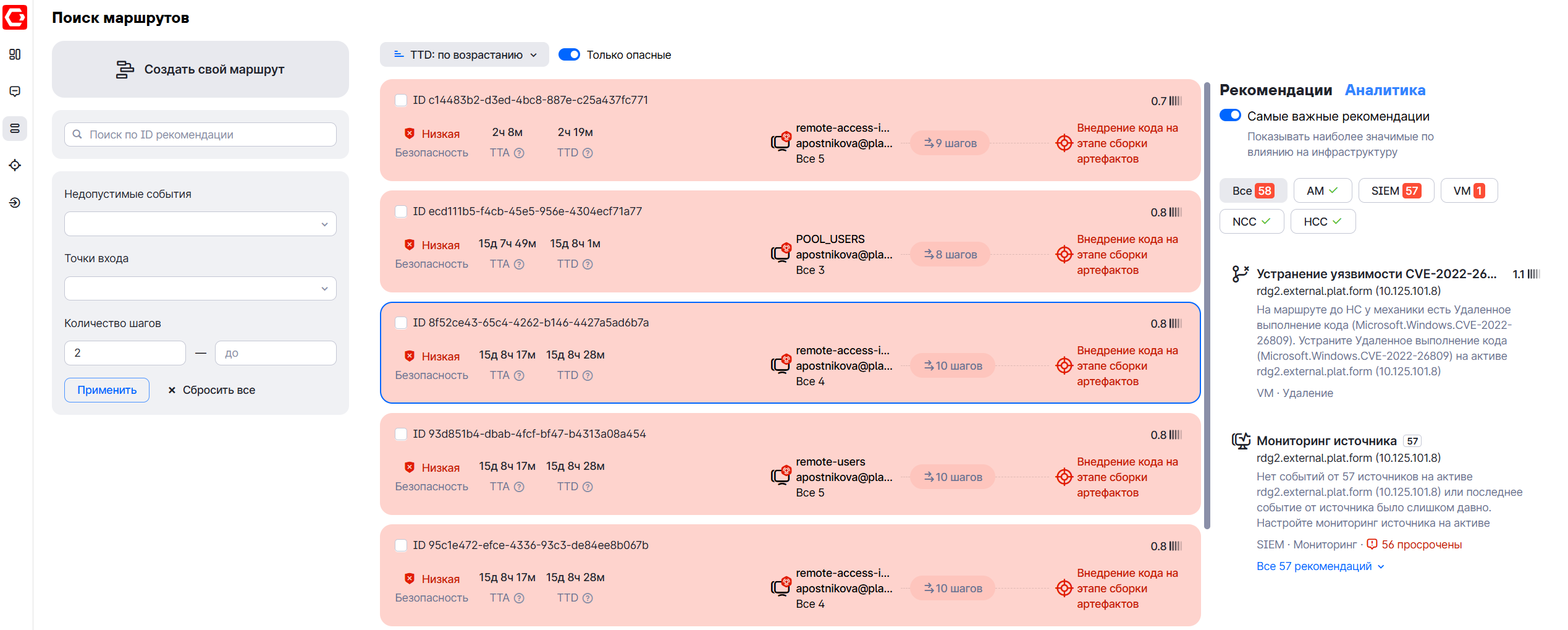This screenshot has height=630, width=1568.
Task: Open the dashboard icon in the sidebar
Action: (x=15, y=54)
